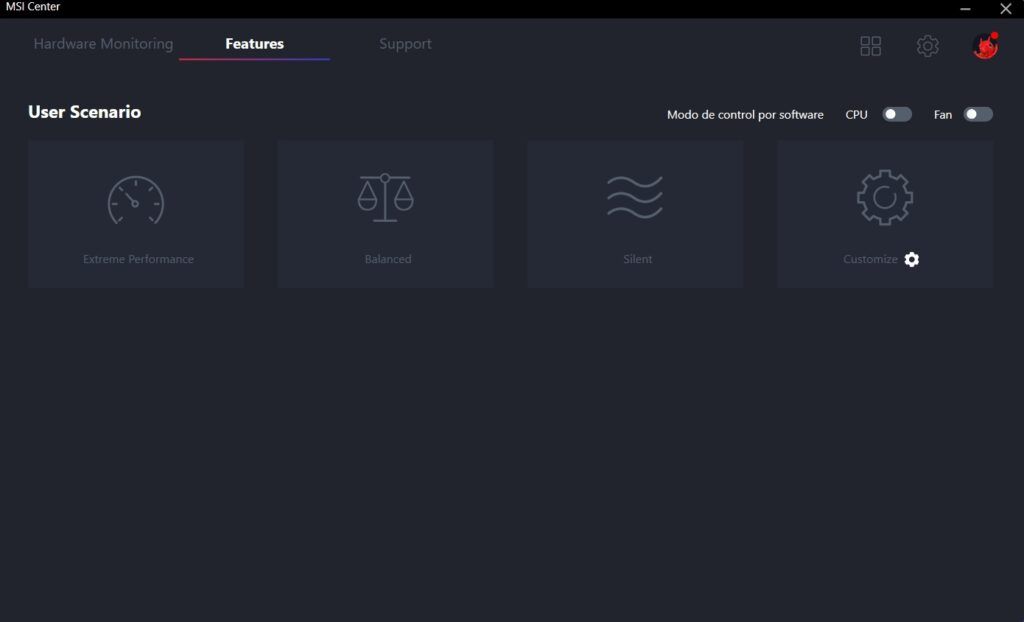Open MSI Center settings gear
Screen dimensions: 1024x622
tap(927, 46)
